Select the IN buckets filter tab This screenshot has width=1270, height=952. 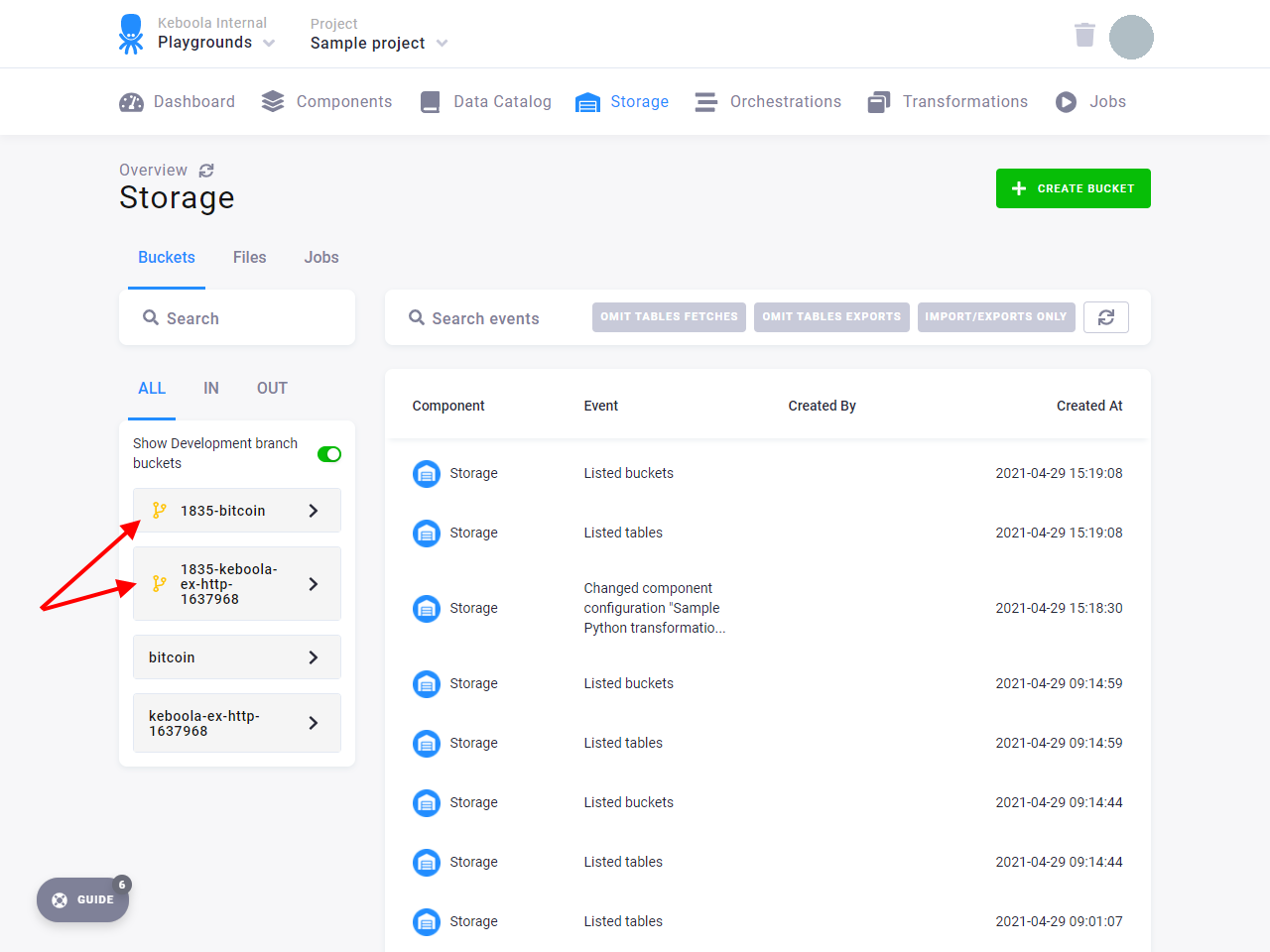tap(211, 389)
